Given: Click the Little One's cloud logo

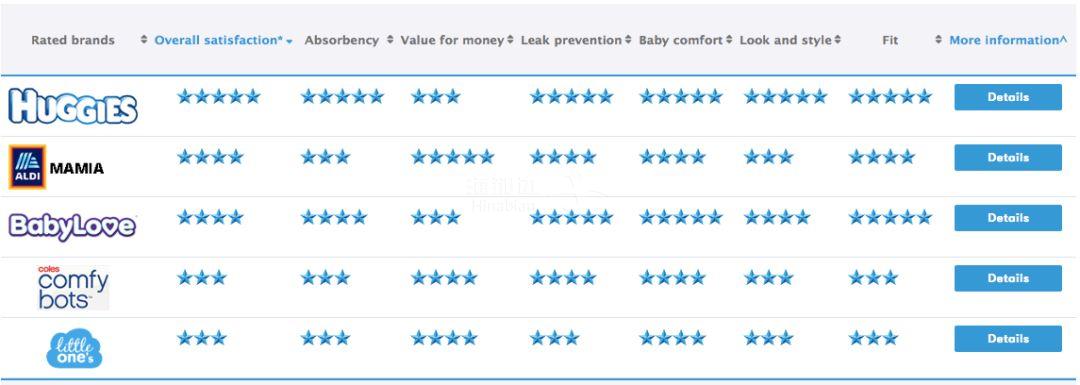Looking at the screenshot, I should (74, 348).
